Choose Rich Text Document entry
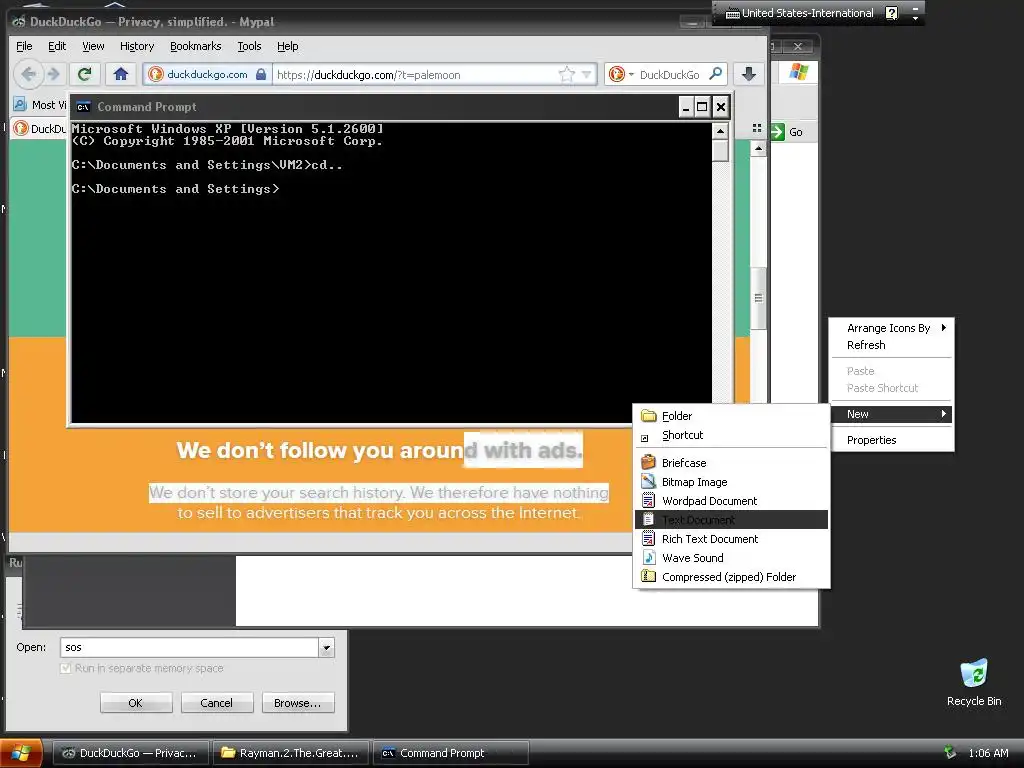The height and width of the screenshot is (768, 1024). click(731, 539)
